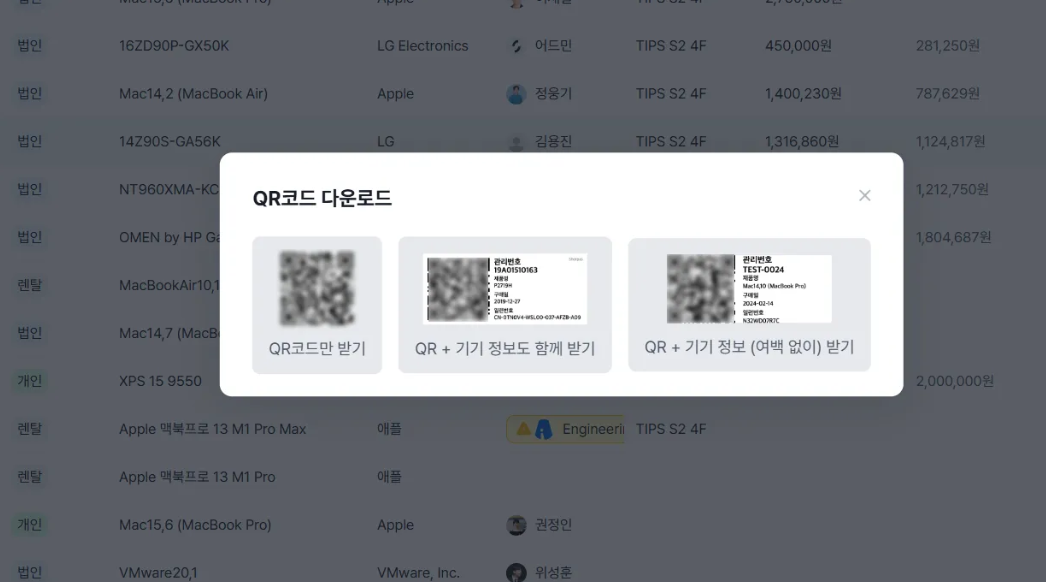Click the warning triangle icon by Engineering

[524, 428]
